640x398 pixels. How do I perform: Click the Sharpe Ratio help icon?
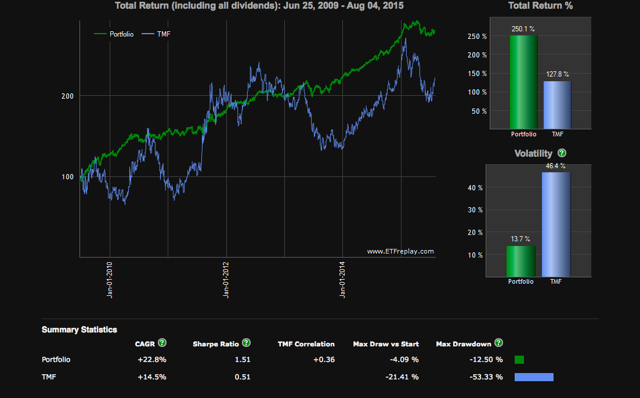246,342
